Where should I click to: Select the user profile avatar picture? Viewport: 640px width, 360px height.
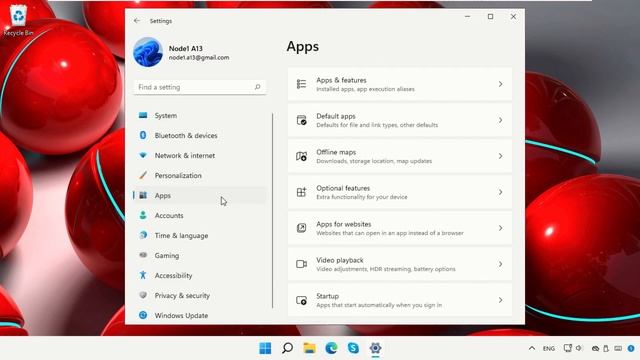click(148, 52)
